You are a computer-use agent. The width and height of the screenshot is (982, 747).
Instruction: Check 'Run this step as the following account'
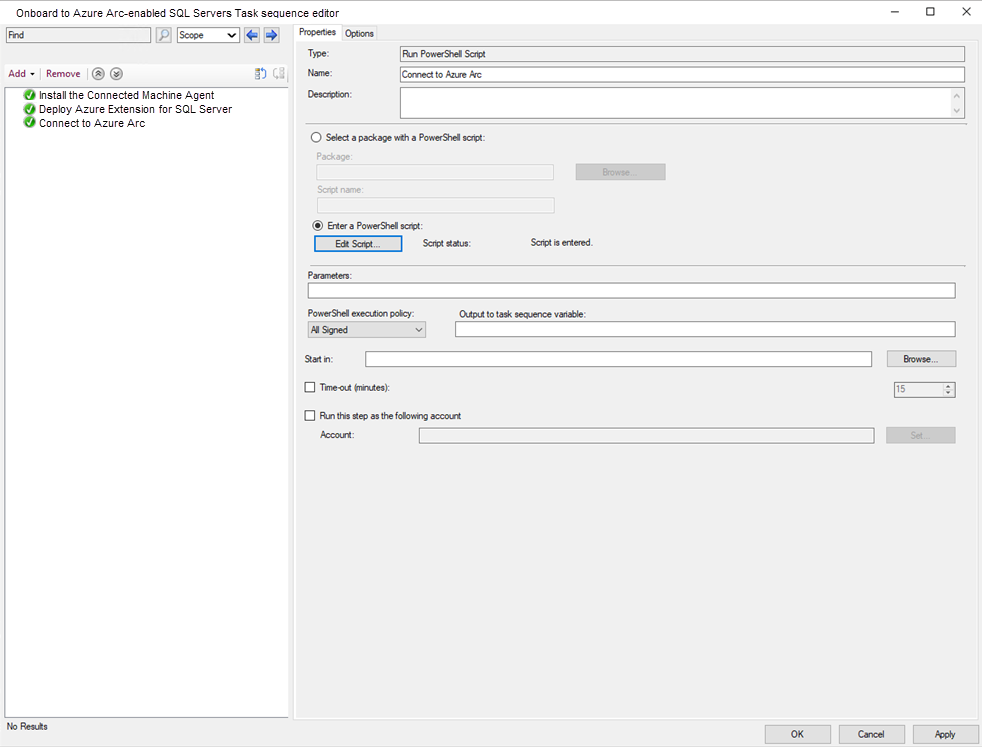(x=309, y=416)
